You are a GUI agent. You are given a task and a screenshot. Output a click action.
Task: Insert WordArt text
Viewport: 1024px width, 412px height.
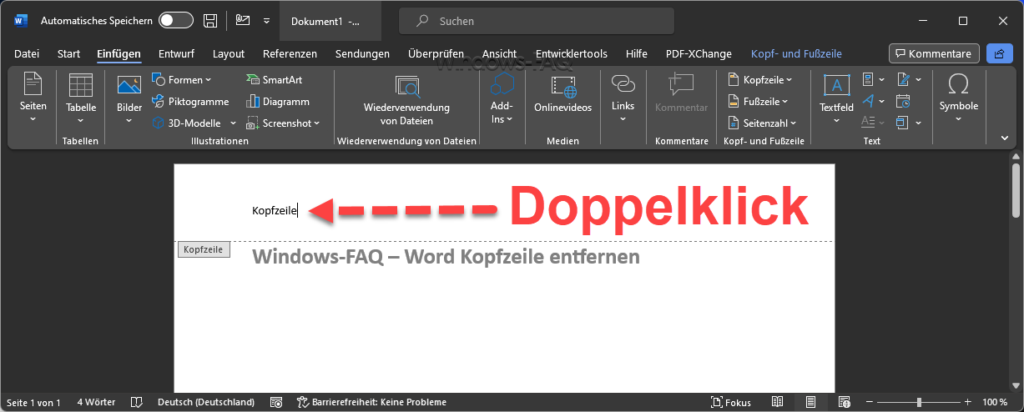coord(872,101)
